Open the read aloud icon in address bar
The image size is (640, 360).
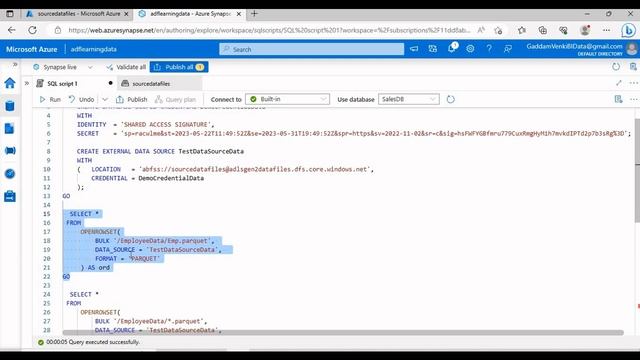click(481, 30)
